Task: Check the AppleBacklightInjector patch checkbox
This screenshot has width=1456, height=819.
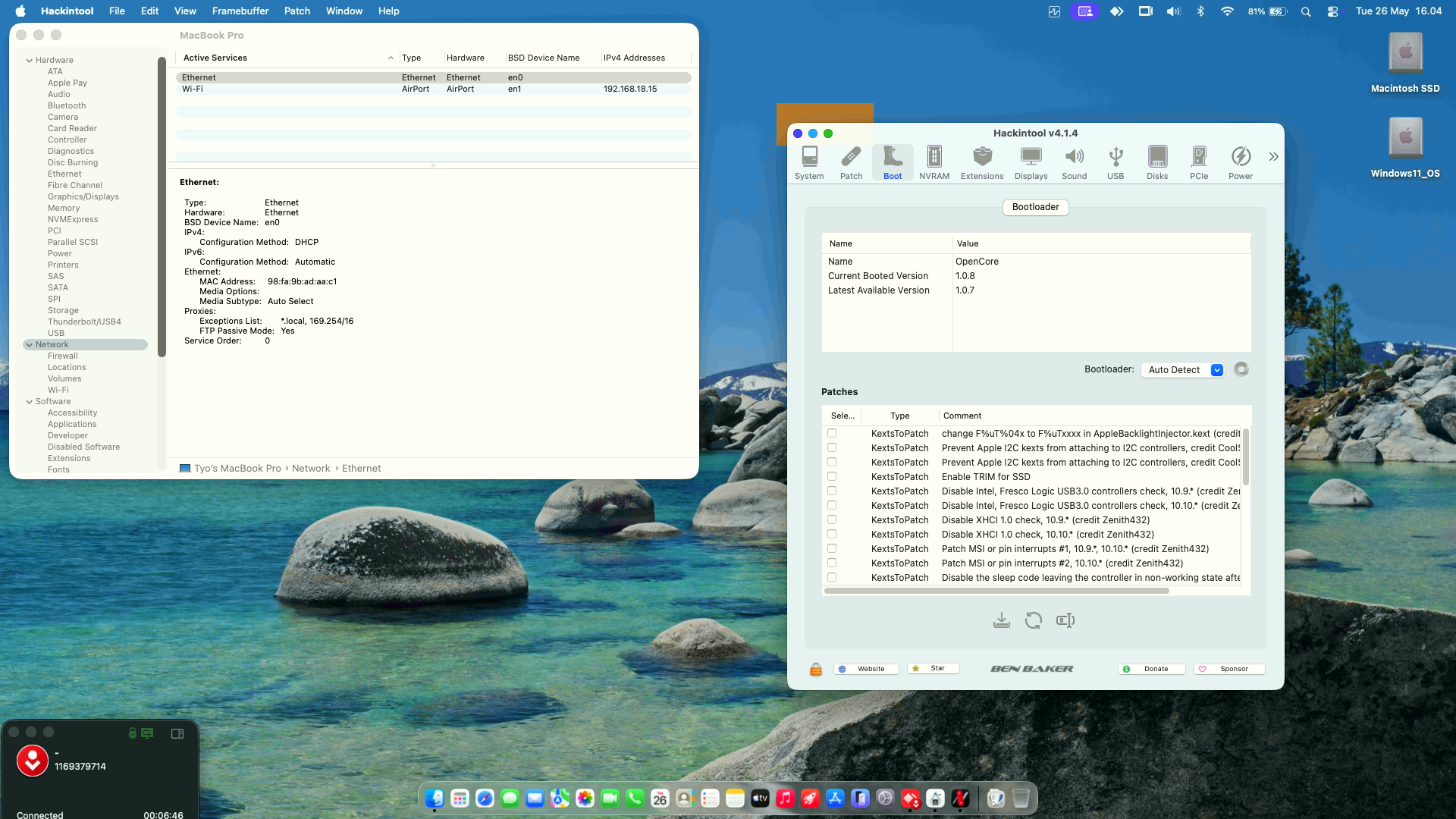Action: click(832, 433)
